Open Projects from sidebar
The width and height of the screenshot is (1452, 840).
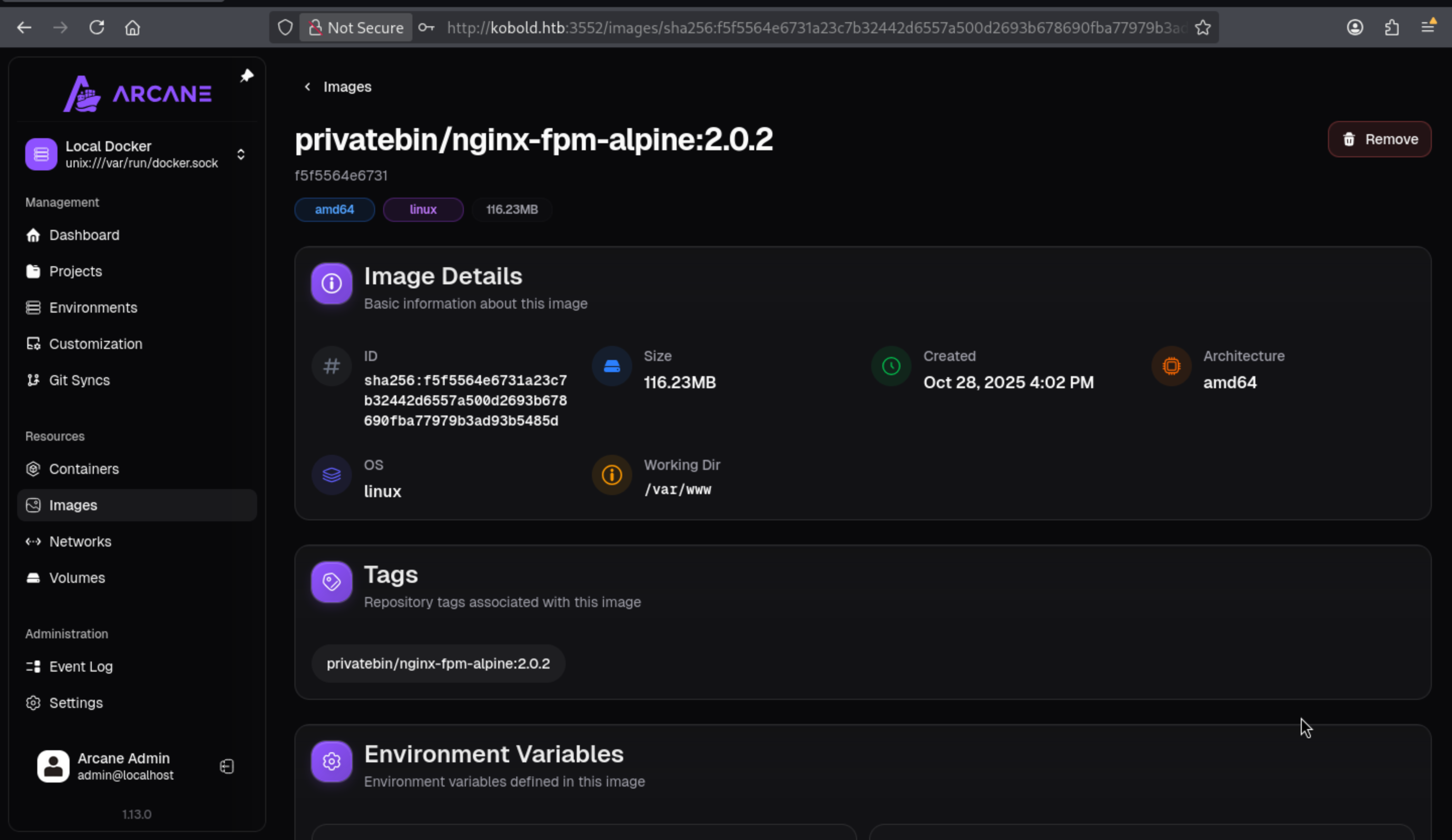click(x=76, y=271)
